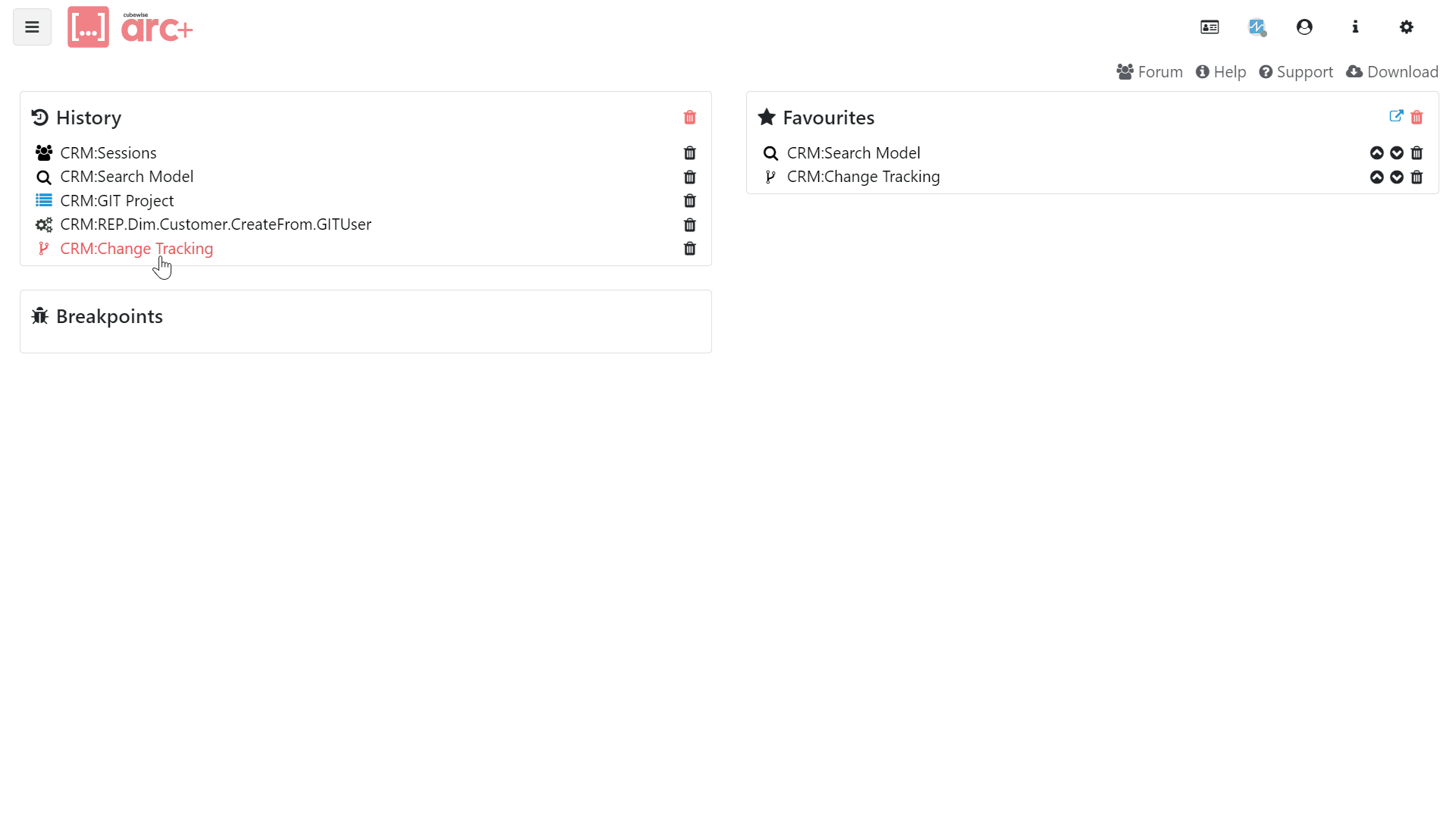Open the Forum link
The image size is (1456, 819).
coord(1150,72)
